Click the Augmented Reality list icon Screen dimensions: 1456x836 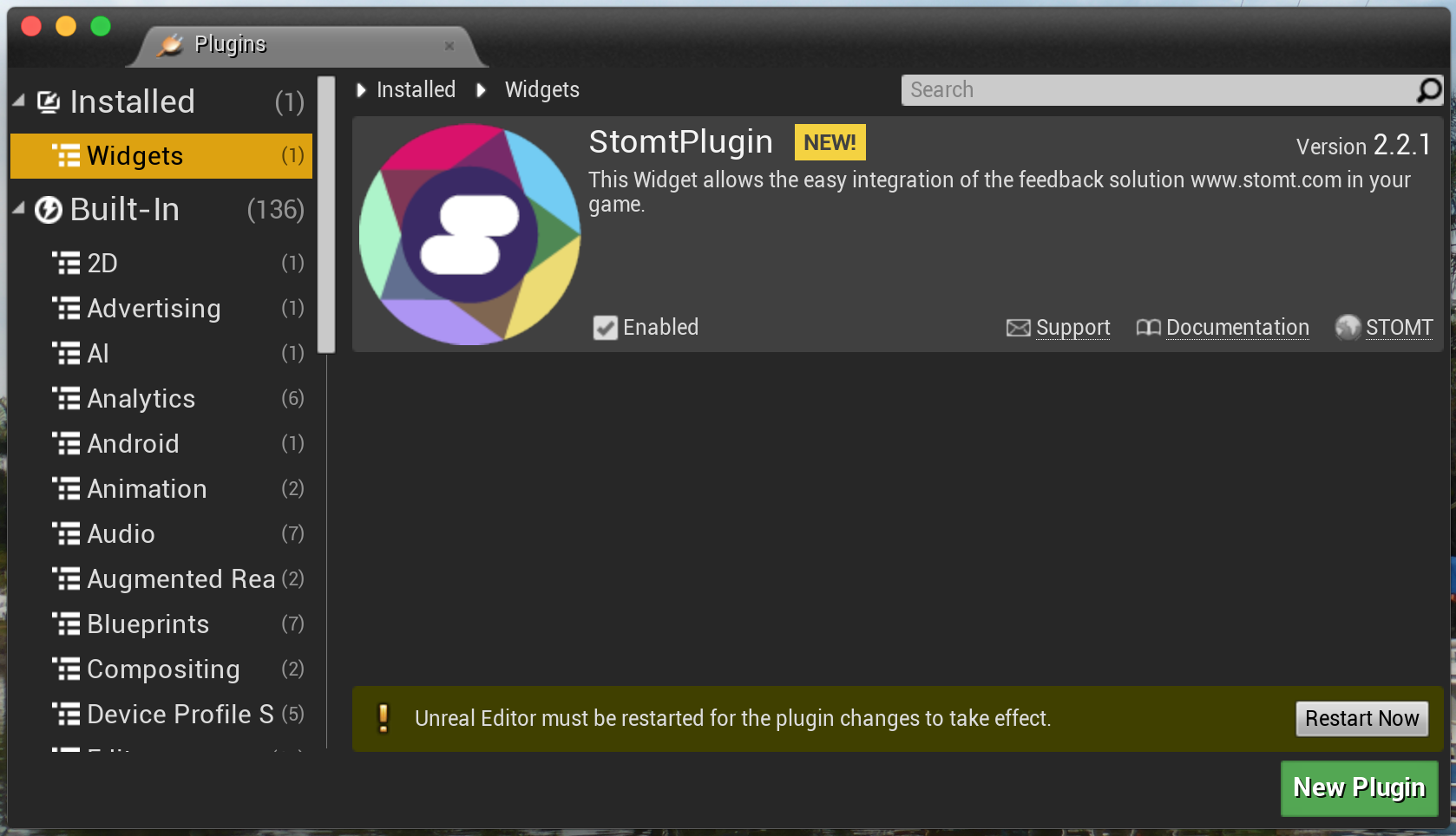point(66,579)
